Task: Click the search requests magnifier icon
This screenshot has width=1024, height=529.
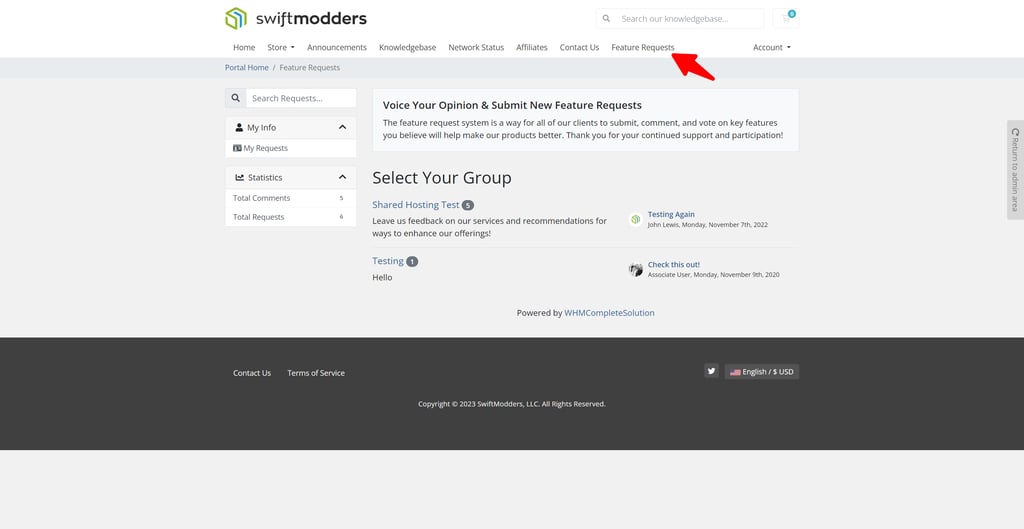Action: click(x=235, y=98)
